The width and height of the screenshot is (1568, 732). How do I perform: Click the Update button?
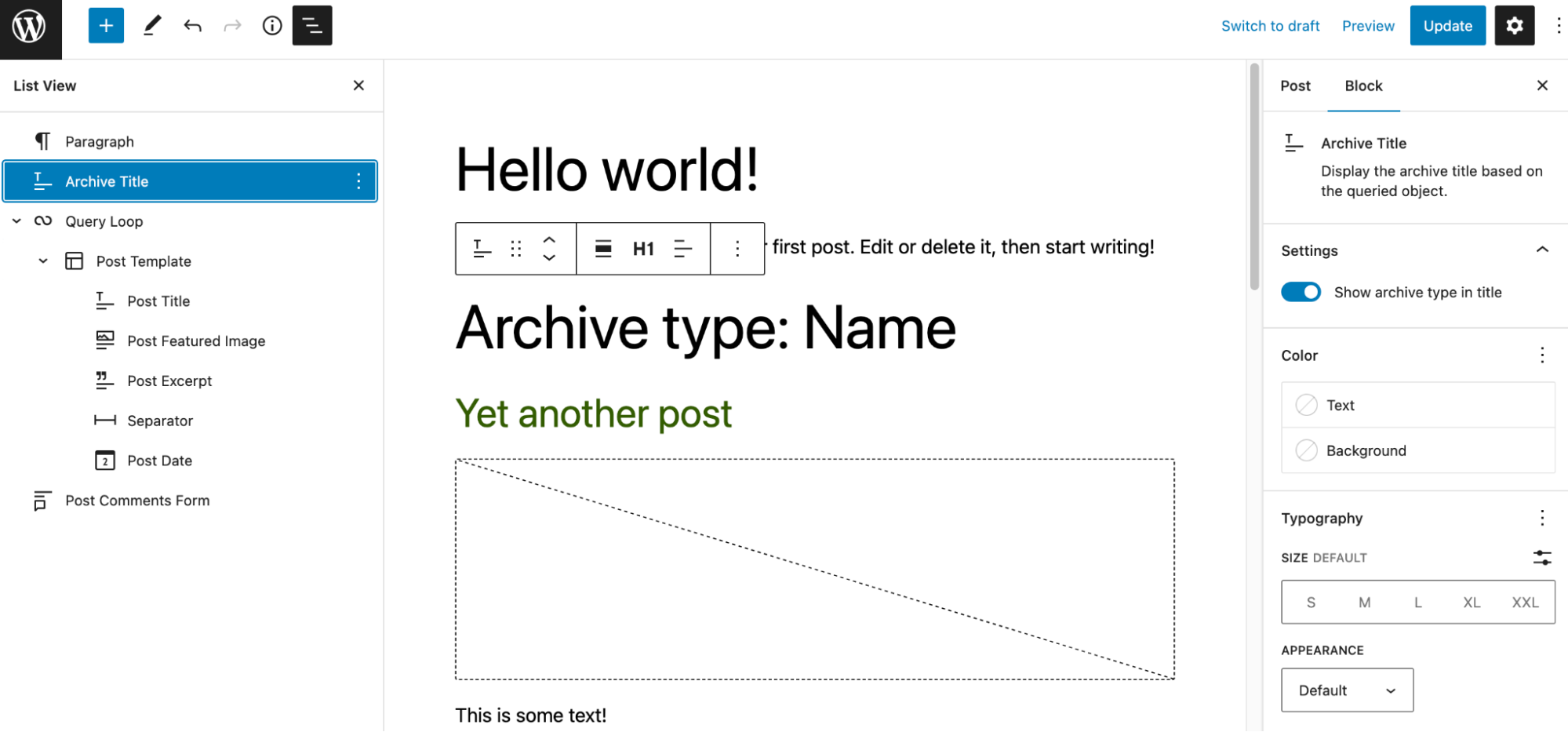click(1447, 25)
